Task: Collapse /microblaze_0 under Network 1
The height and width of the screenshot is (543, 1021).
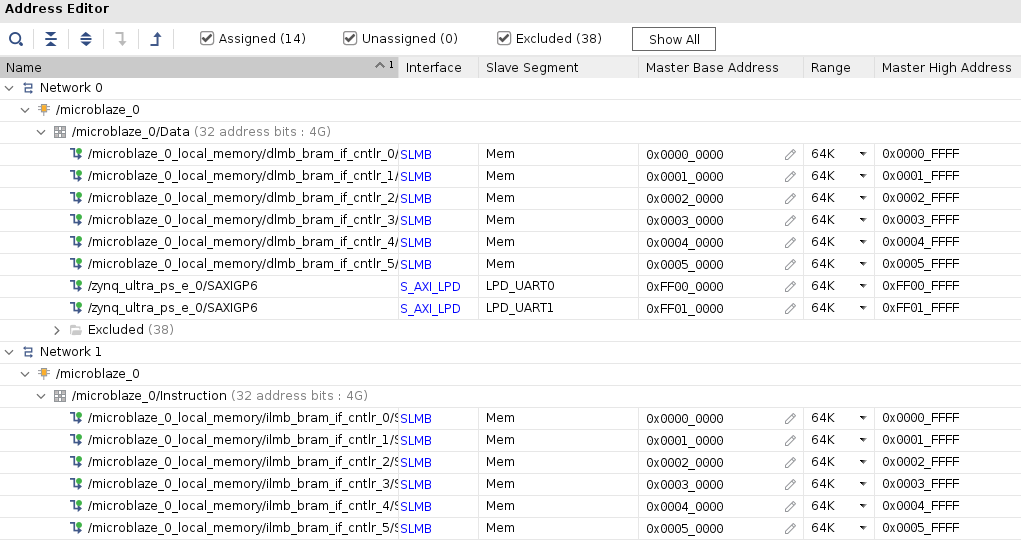Action: click(25, 374)
